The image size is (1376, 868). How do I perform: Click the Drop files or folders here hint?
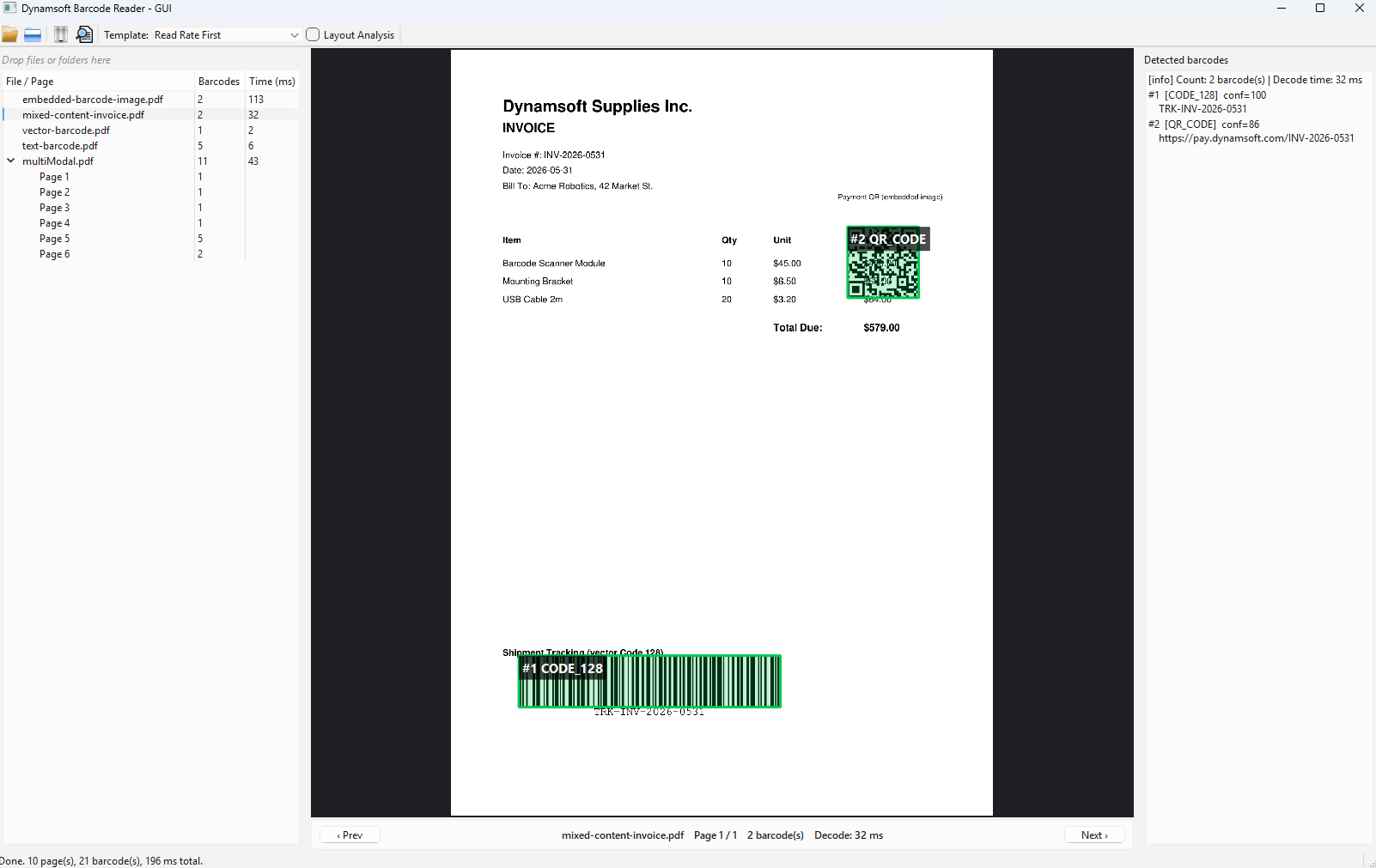tap(57, 60)
